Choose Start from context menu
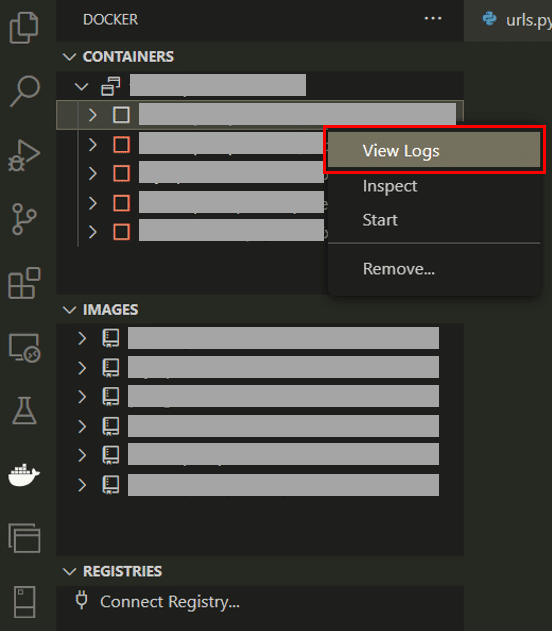 point(434,220)
